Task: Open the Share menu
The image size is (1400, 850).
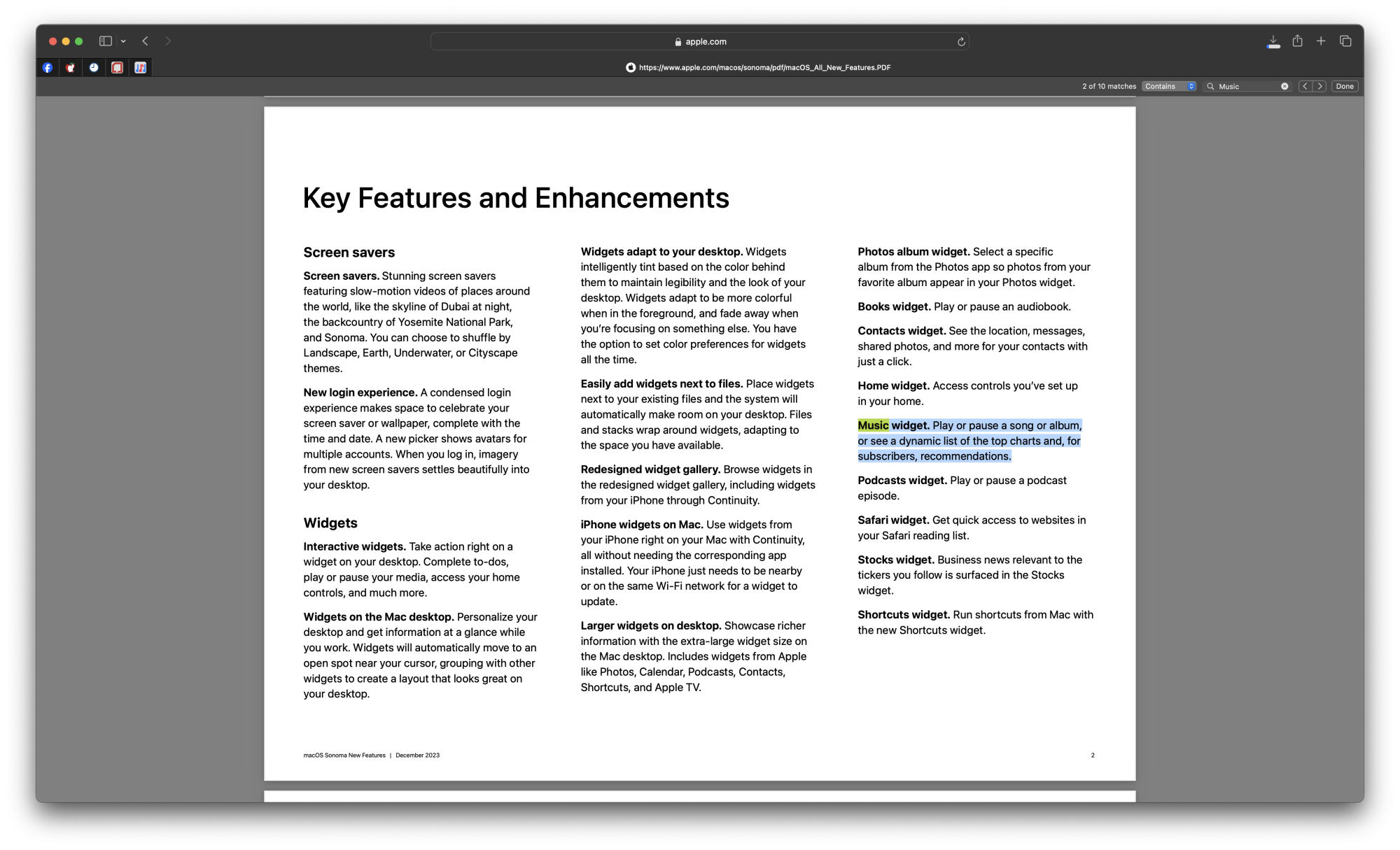Action: [x=1297, y=41]
